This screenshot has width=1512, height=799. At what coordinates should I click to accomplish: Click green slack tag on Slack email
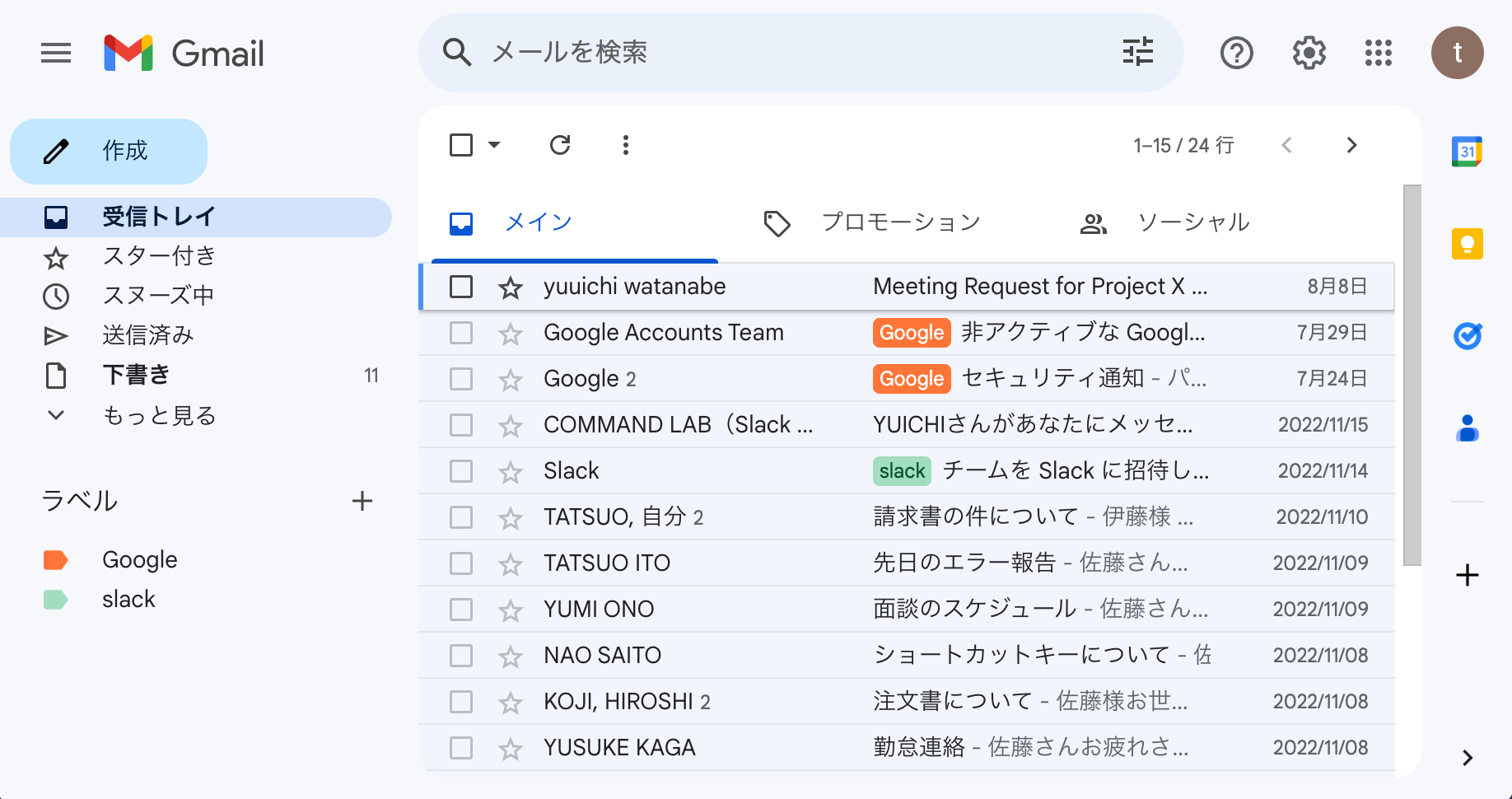pyautogui.click(x=902, y=471)
